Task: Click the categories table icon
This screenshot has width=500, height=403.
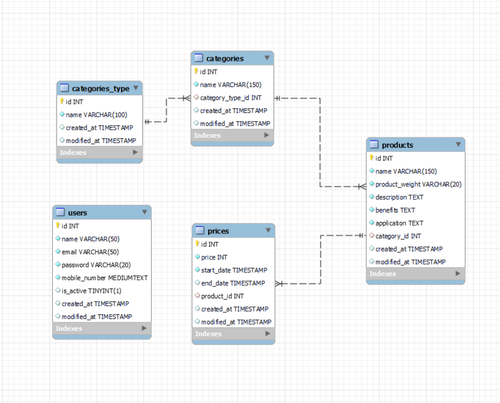Action: [199, 58]
